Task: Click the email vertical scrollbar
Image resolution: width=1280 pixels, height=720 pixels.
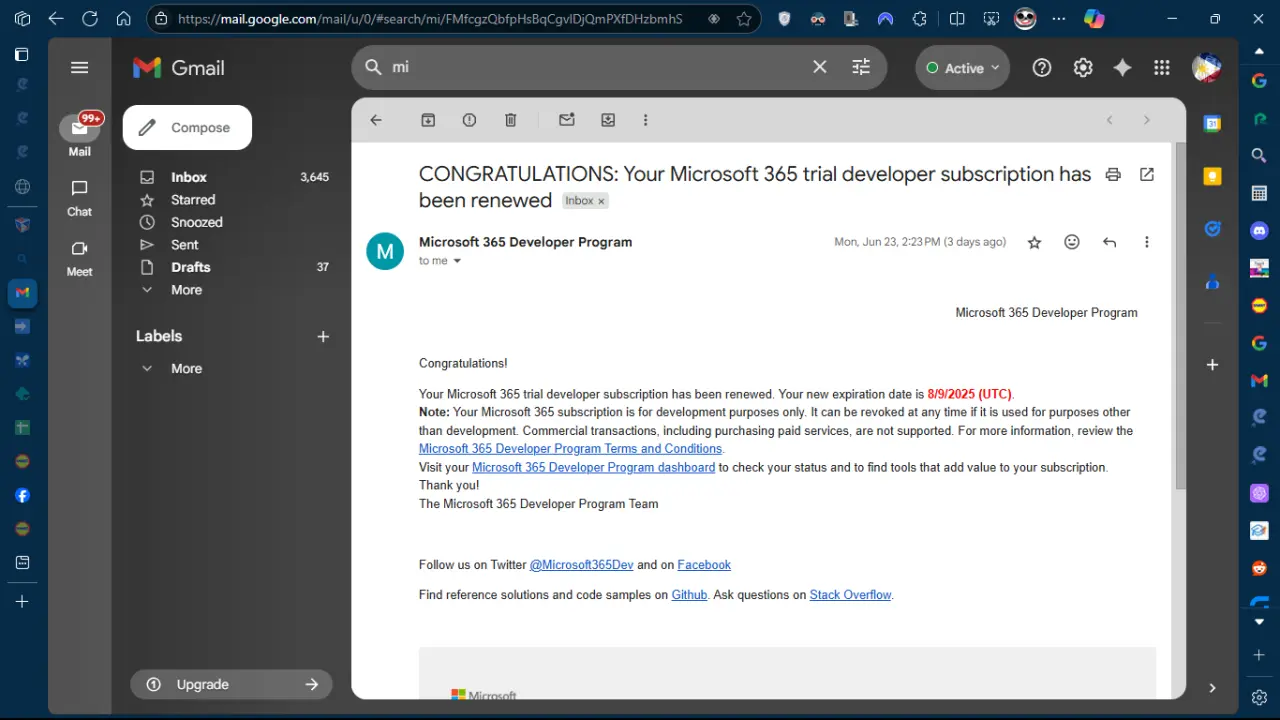Action: [x=1180, y=315]
